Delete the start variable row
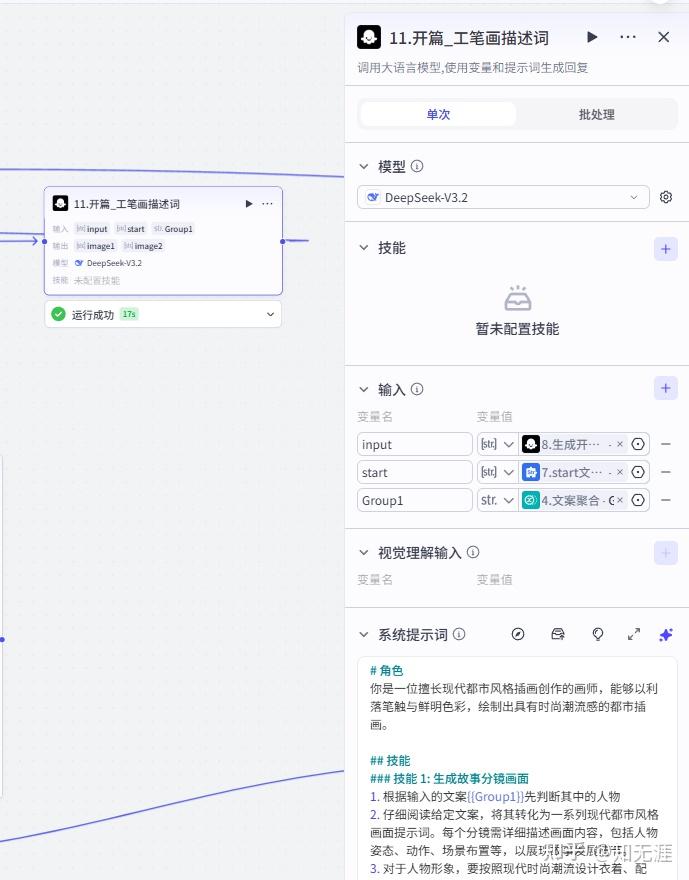This screenshot has width=689, height=880. pos(666,472)
